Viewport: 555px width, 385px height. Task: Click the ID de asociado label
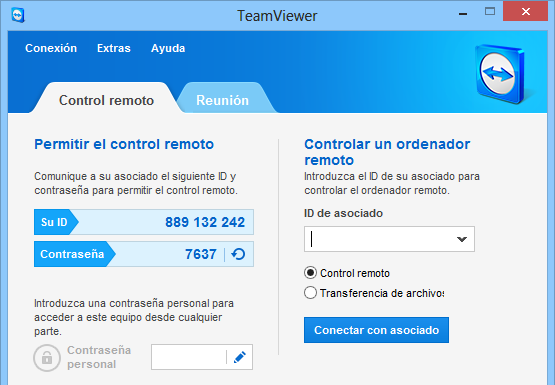(x=343, y=213)
